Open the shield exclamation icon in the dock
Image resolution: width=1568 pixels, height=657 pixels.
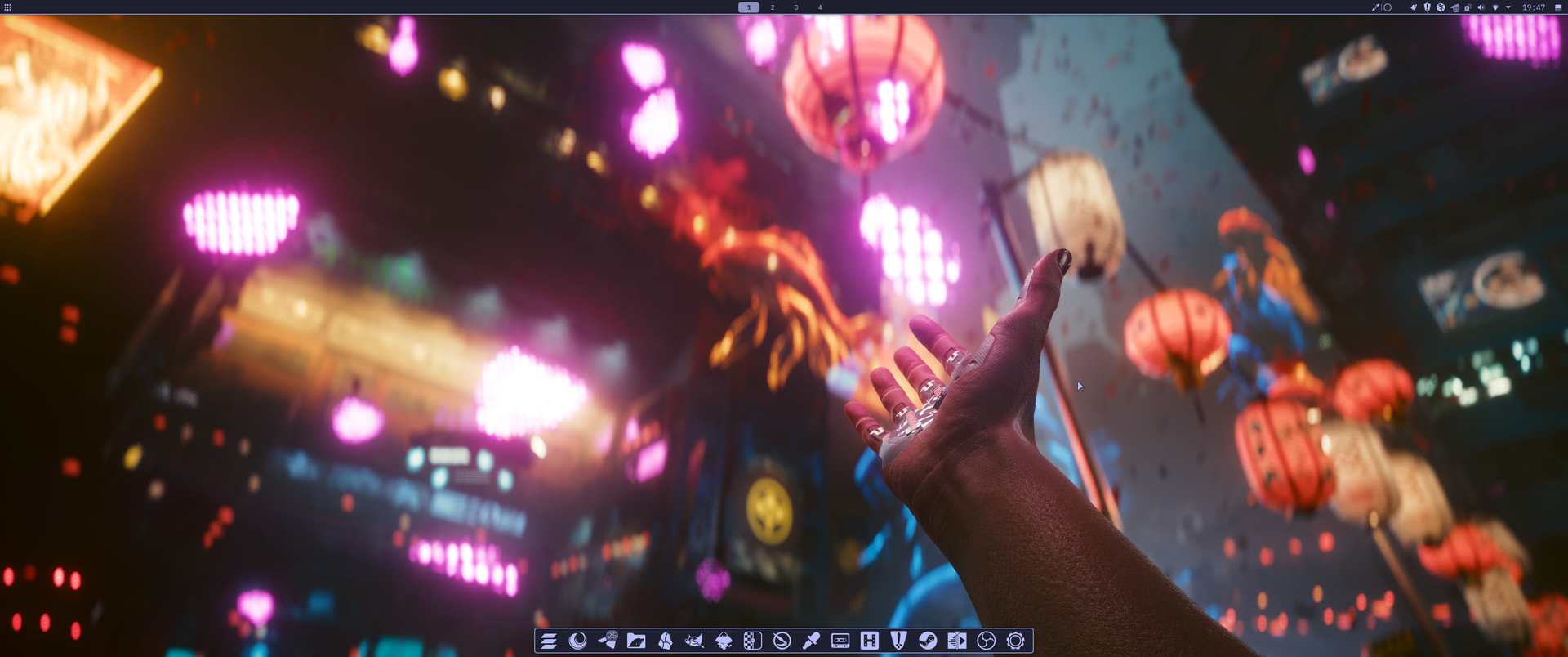point(898,641)
